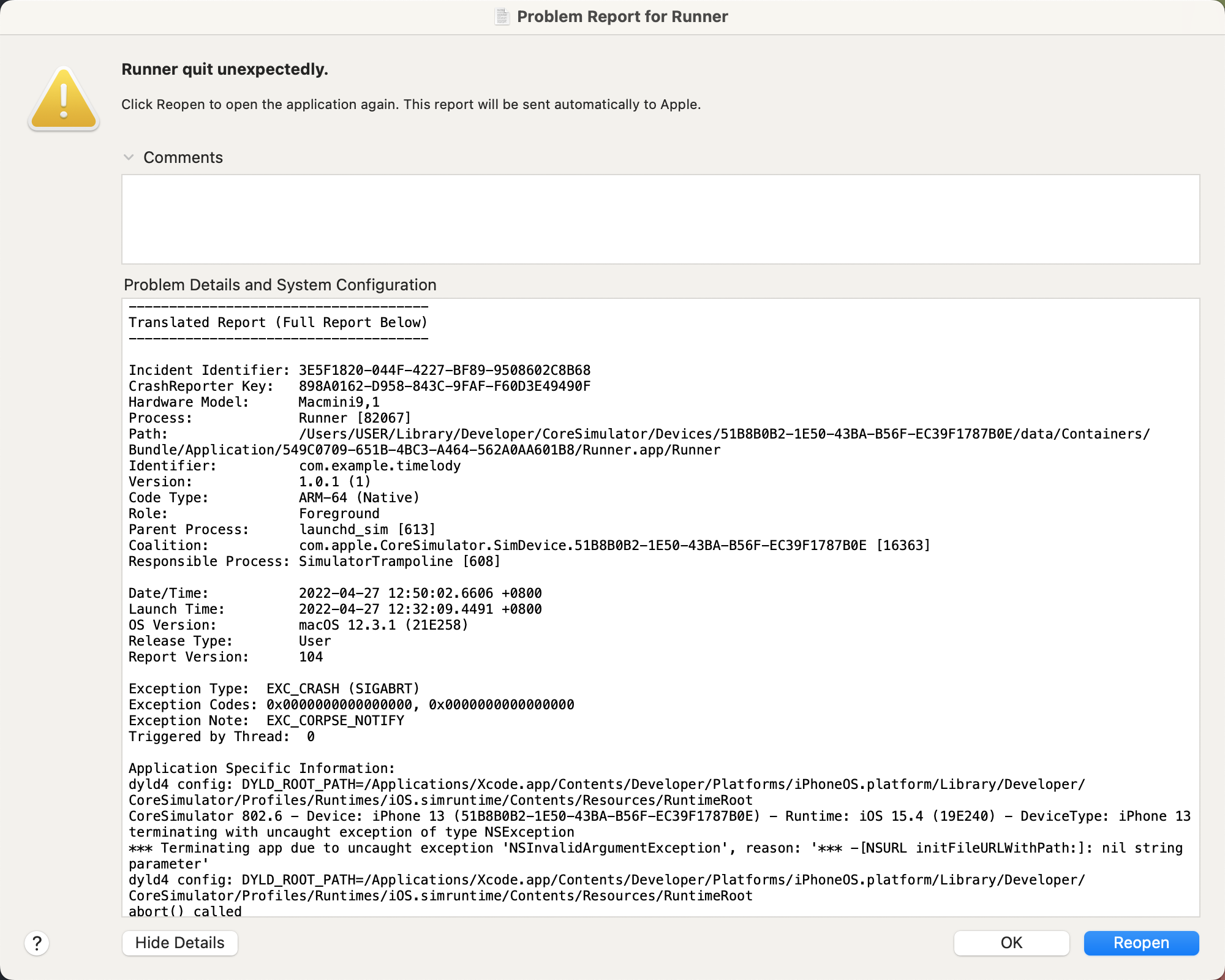Image resolution: width=1225 pixels, height=980 pixels.
Task: Click the yellow warning triangle icon
Action: click(x=64, y=99)
